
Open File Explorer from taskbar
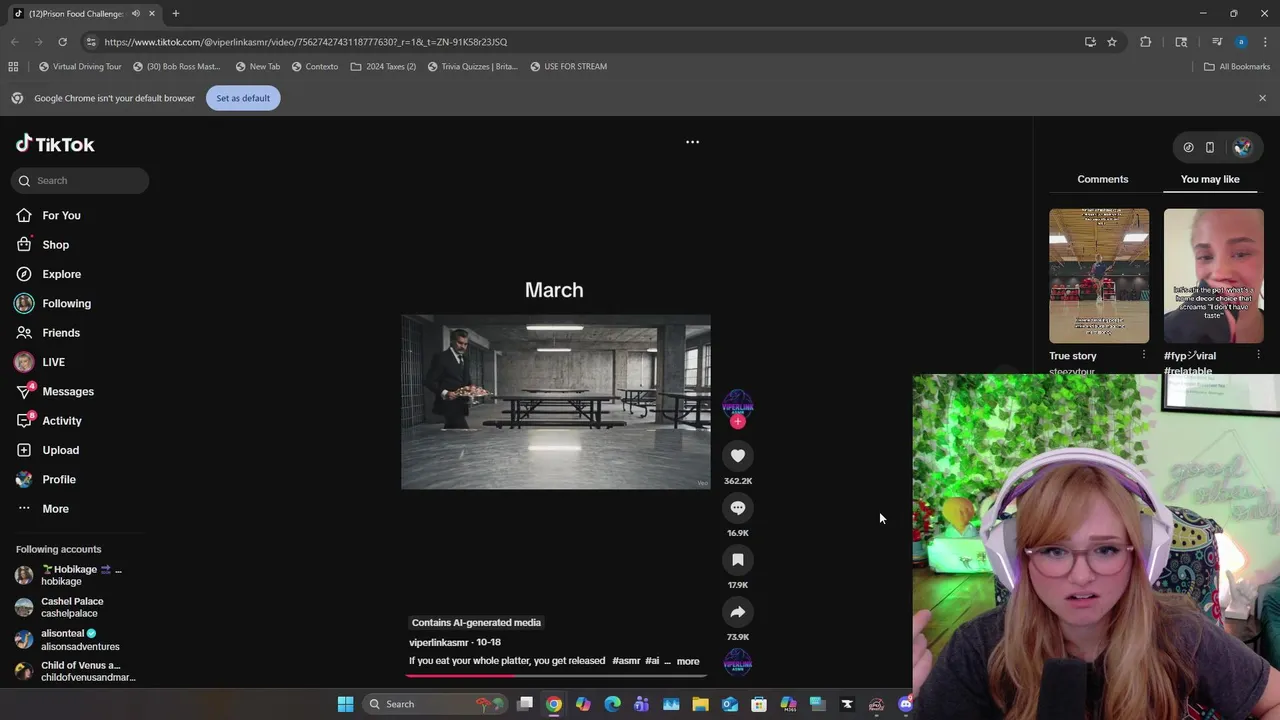click(700, 704)
